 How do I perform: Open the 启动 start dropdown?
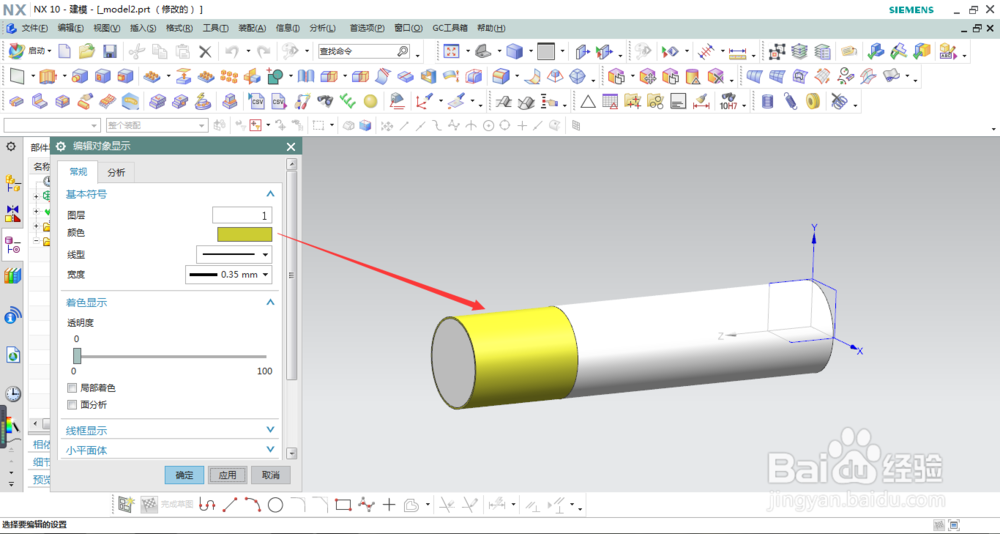[40, 51]
